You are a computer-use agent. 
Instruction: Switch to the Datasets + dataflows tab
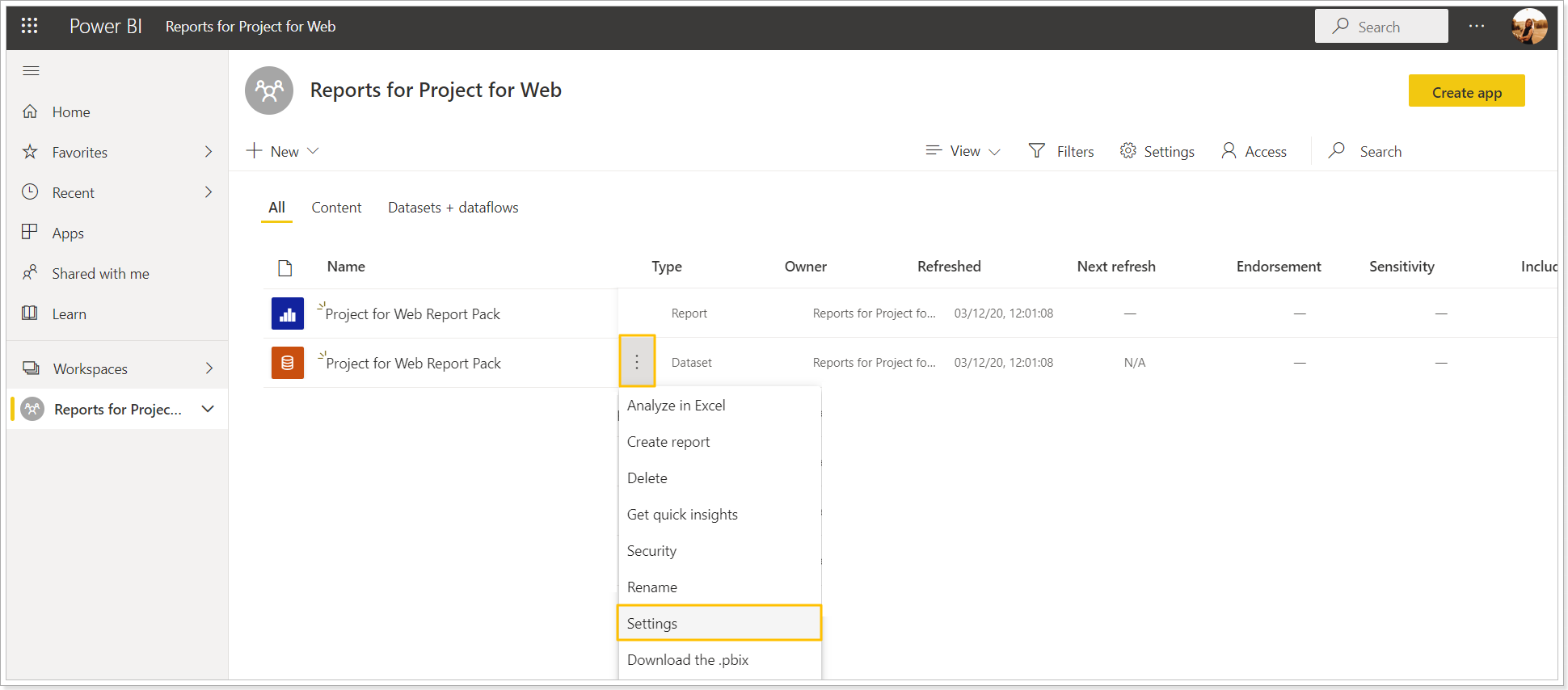[453, 208]
